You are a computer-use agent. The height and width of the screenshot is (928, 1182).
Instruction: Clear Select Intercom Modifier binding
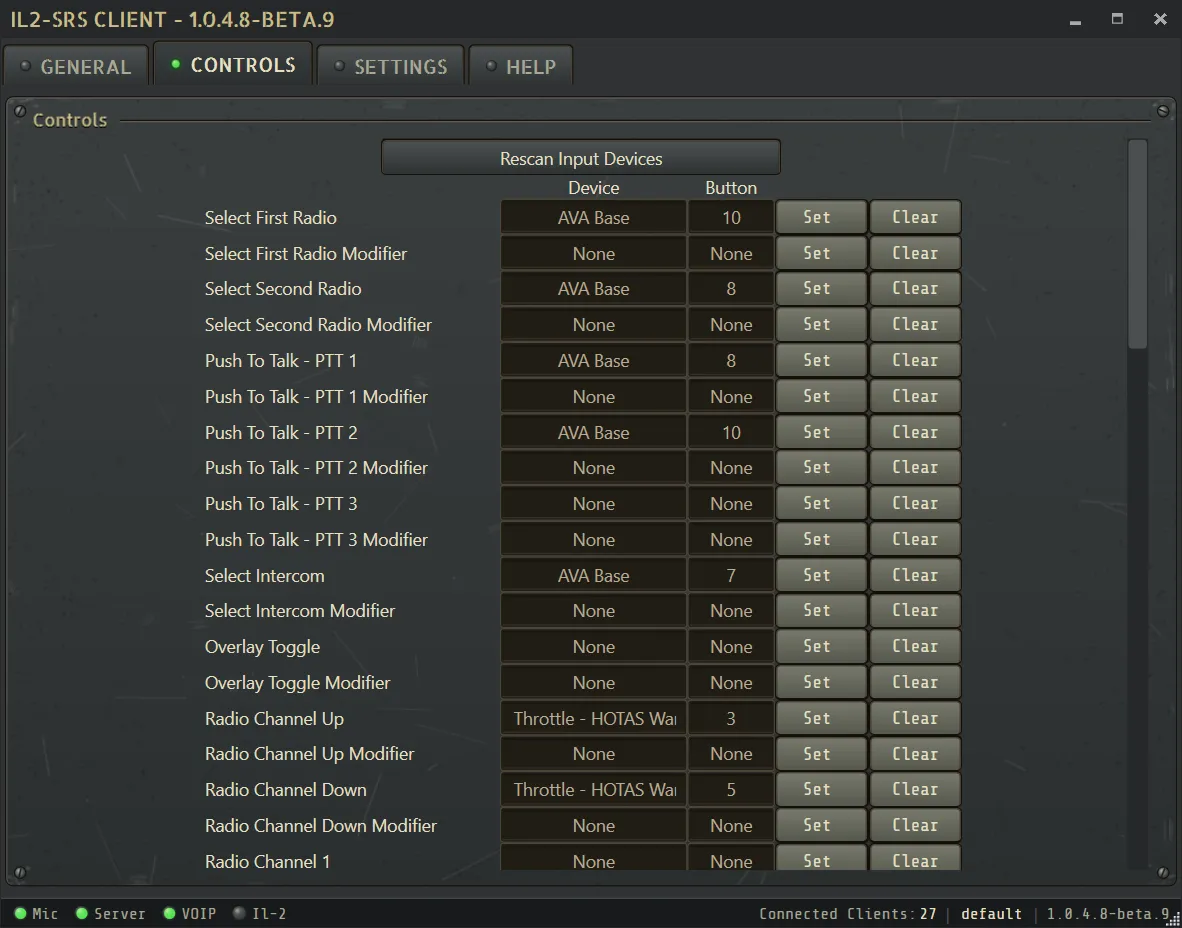pos(915,611)
